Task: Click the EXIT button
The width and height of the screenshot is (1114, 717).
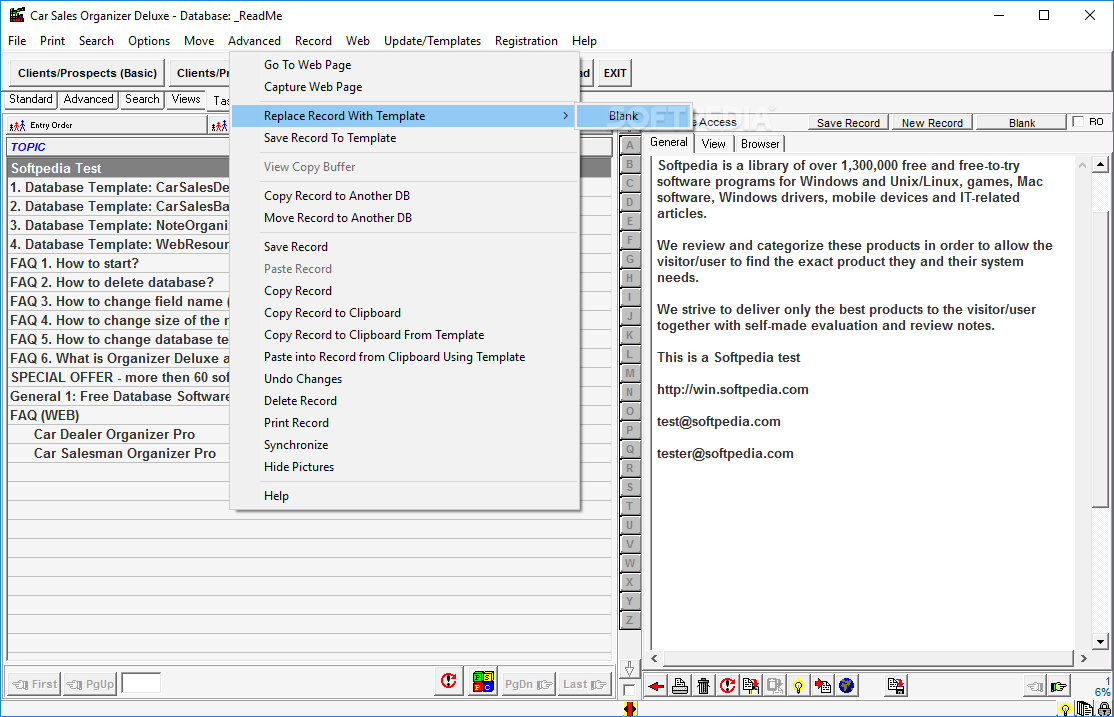Action: tap(615, 72)
